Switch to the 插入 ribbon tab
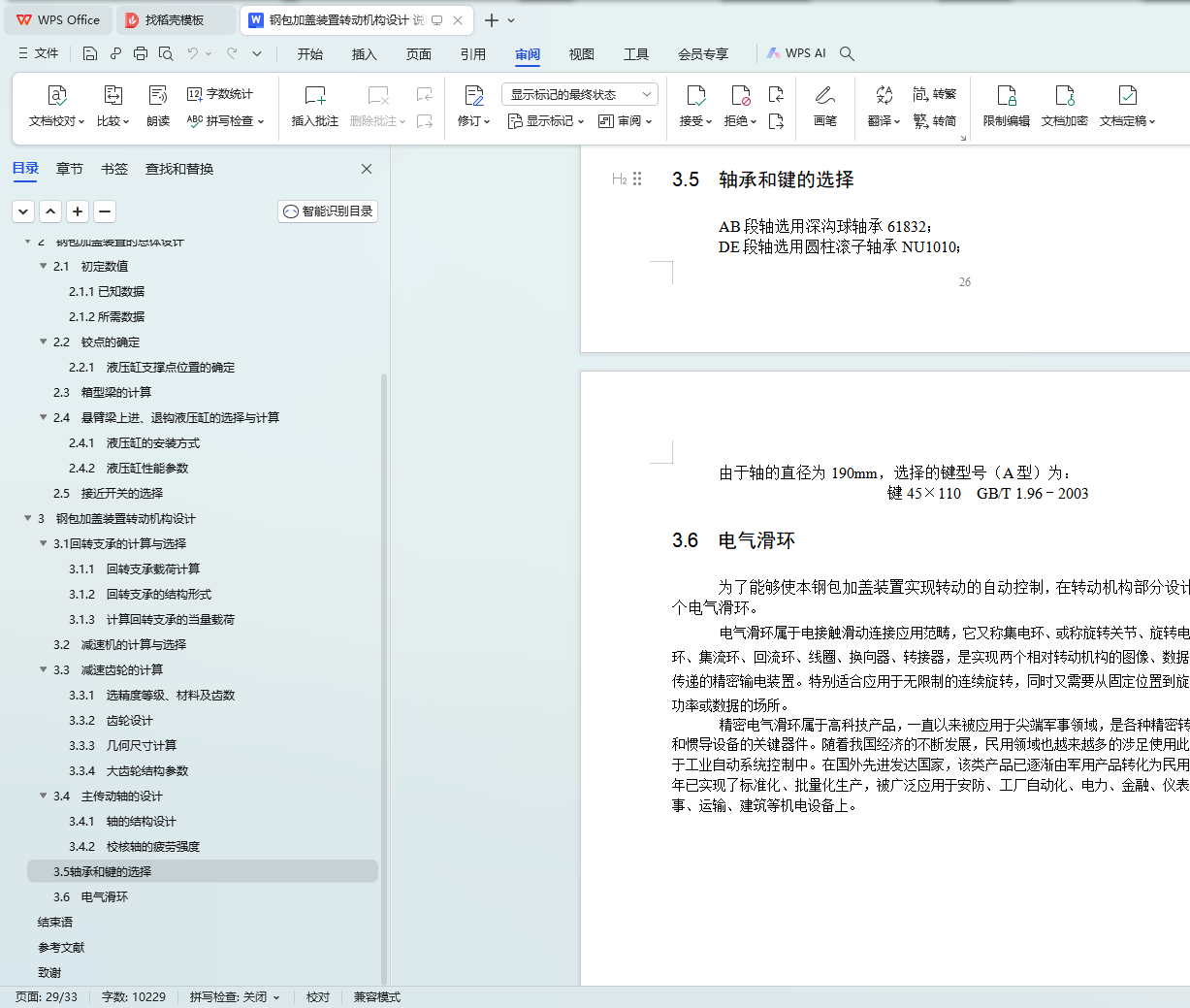Viewport: 1190px width, 1008px height. (365, 54)
